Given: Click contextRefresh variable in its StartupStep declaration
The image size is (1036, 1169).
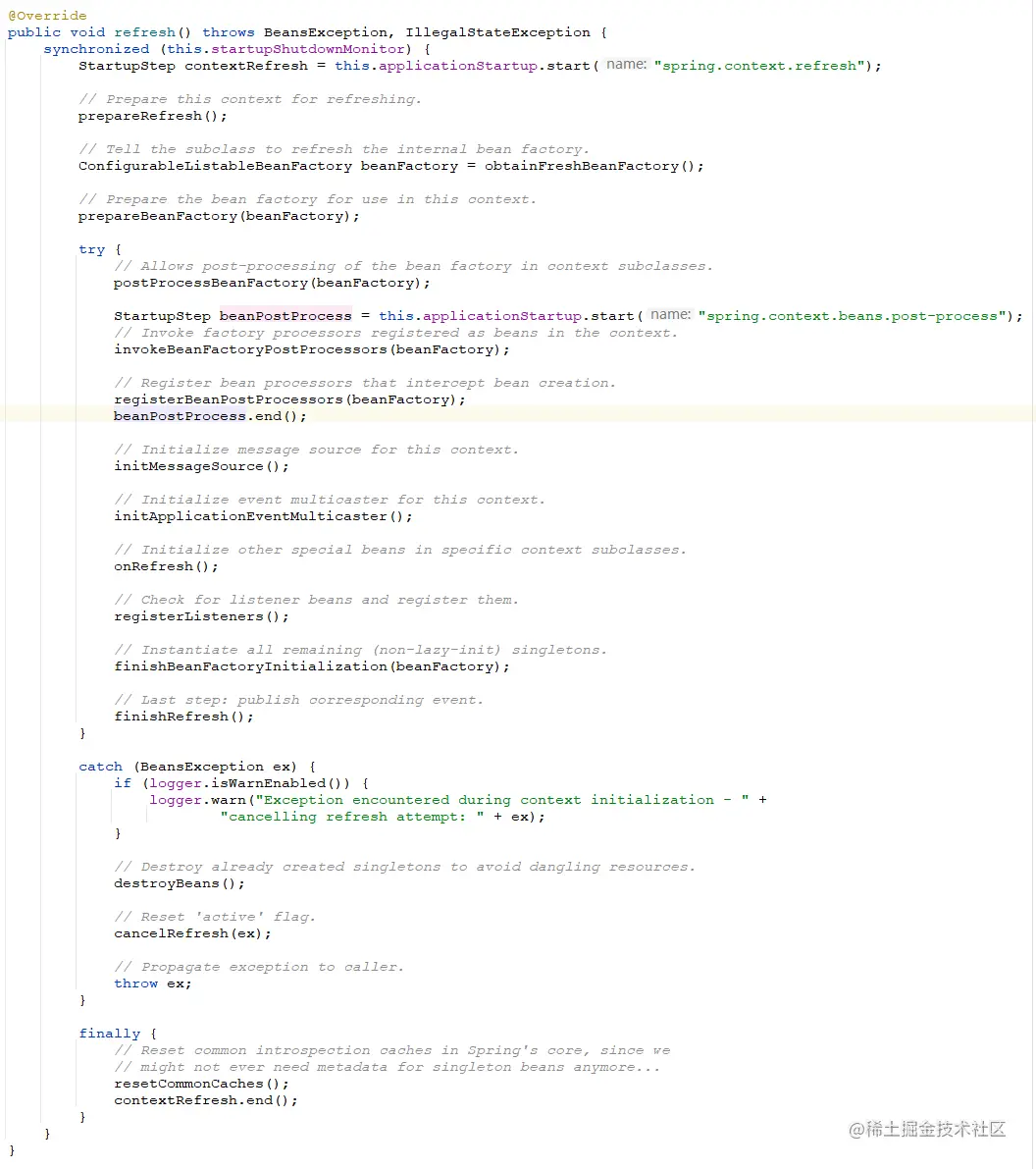Looking at the screenshot, I should pyautogui.click(x=246, y=66).
